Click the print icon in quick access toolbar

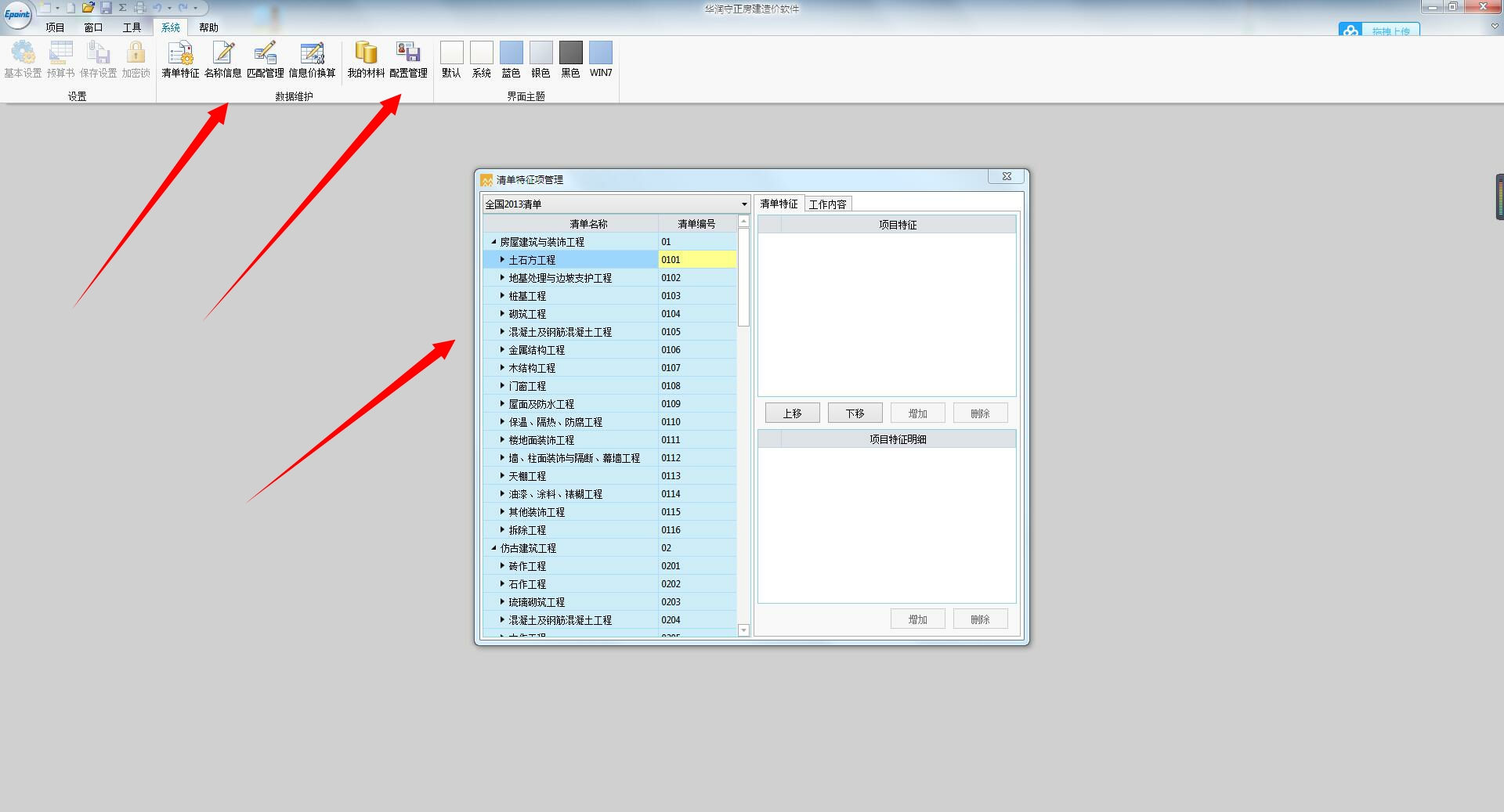click(x=139, y=8)
